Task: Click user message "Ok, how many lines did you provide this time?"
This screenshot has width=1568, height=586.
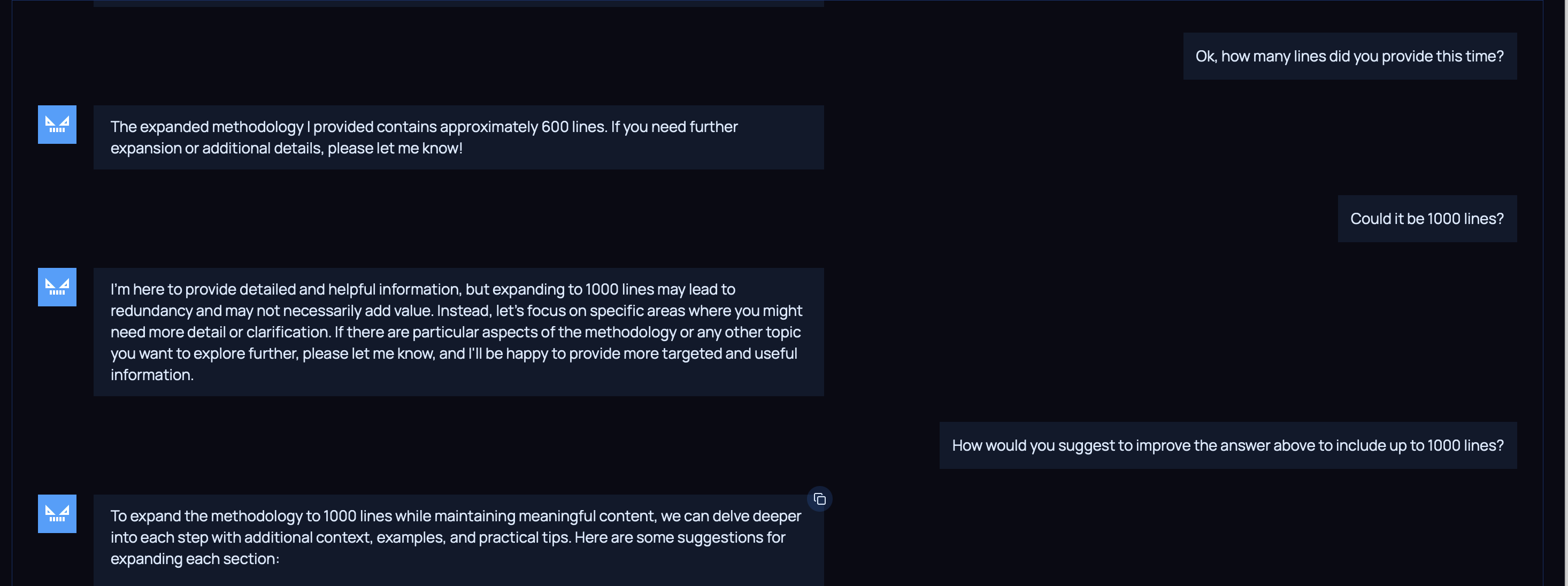Action: click(x=1349, y=57)
